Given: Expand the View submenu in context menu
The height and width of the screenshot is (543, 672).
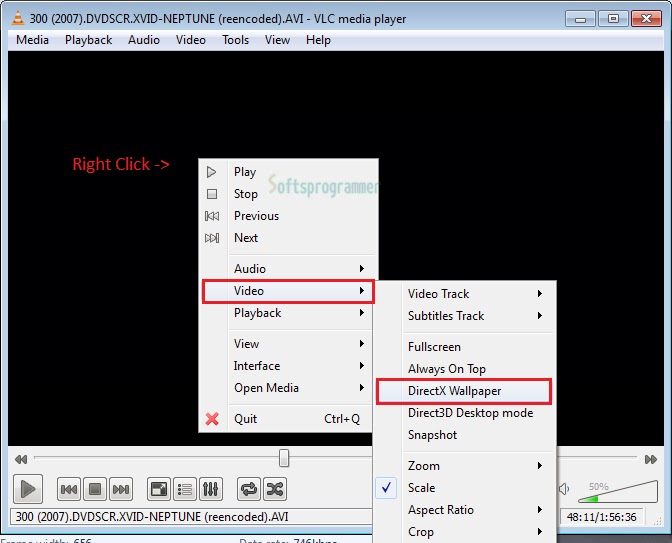Looking at the screenshot, I should [x=287, y=344].
